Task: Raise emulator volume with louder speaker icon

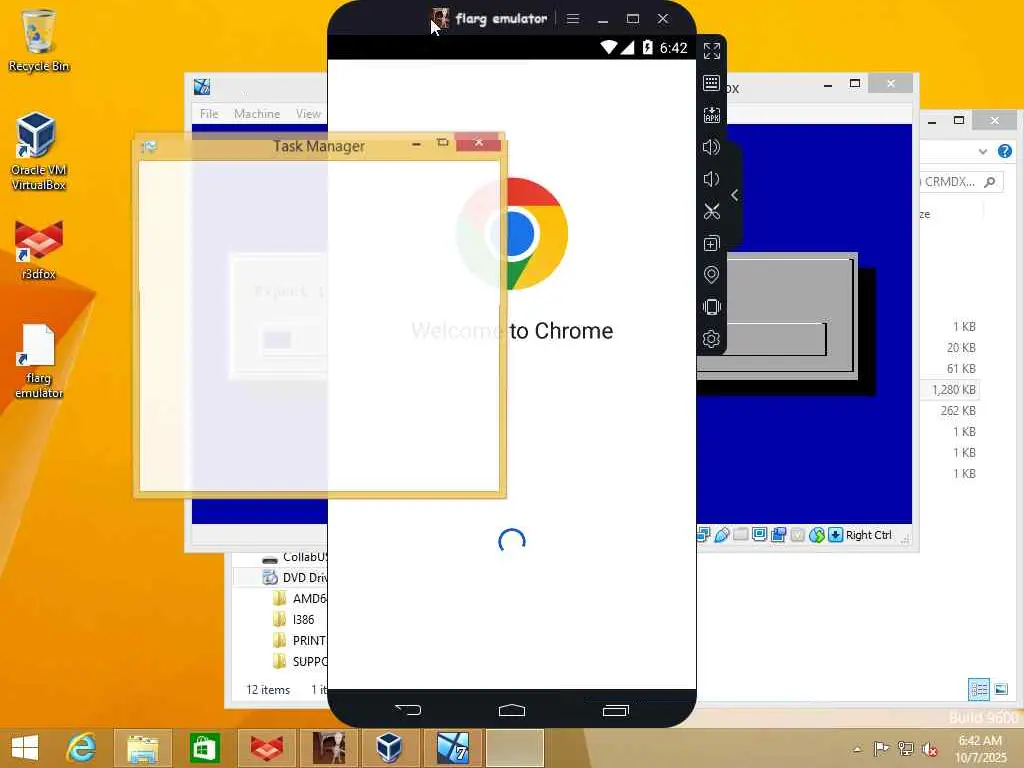Action: click(x=712, y=147)
